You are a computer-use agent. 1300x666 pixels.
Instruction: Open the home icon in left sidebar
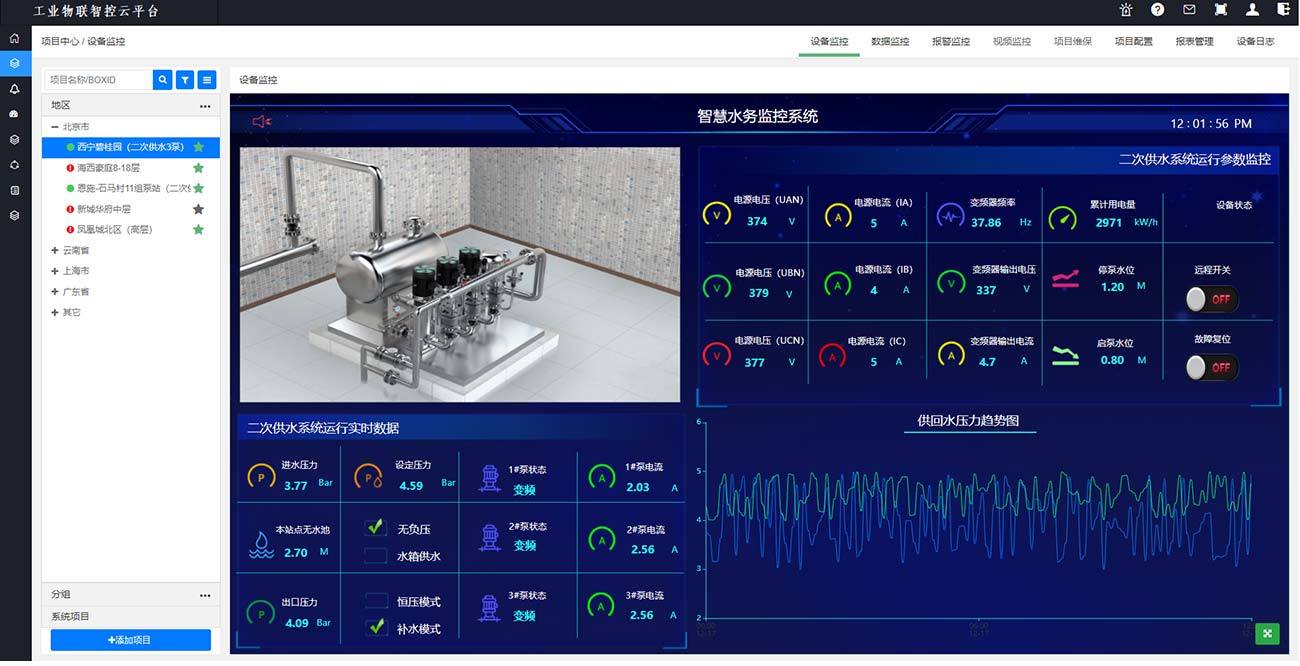tap(14, 38)
